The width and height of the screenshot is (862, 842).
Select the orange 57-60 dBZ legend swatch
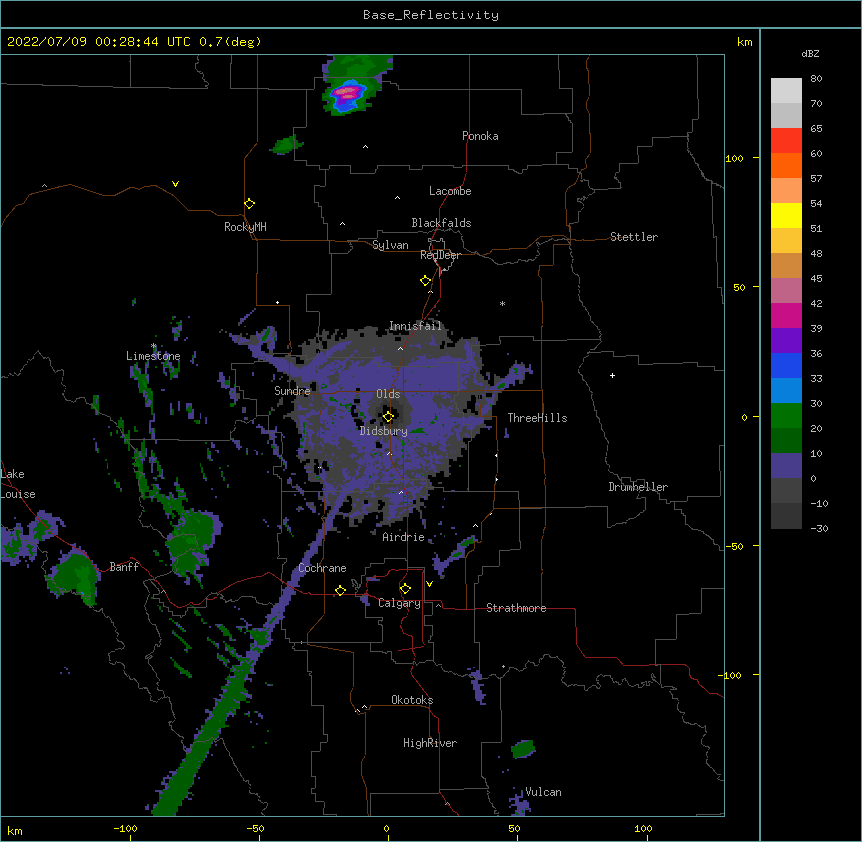786,165
